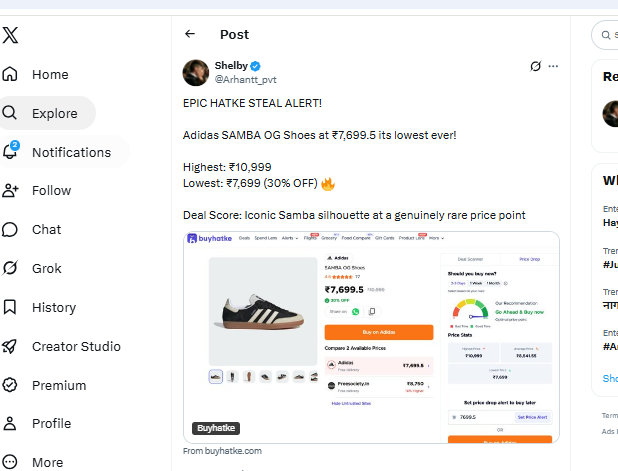The height and width of the screenshot is (471, 618).
Task: Click the 'EPIC HATKE STEAL ALERT!' text
Action: click(252, 103)
